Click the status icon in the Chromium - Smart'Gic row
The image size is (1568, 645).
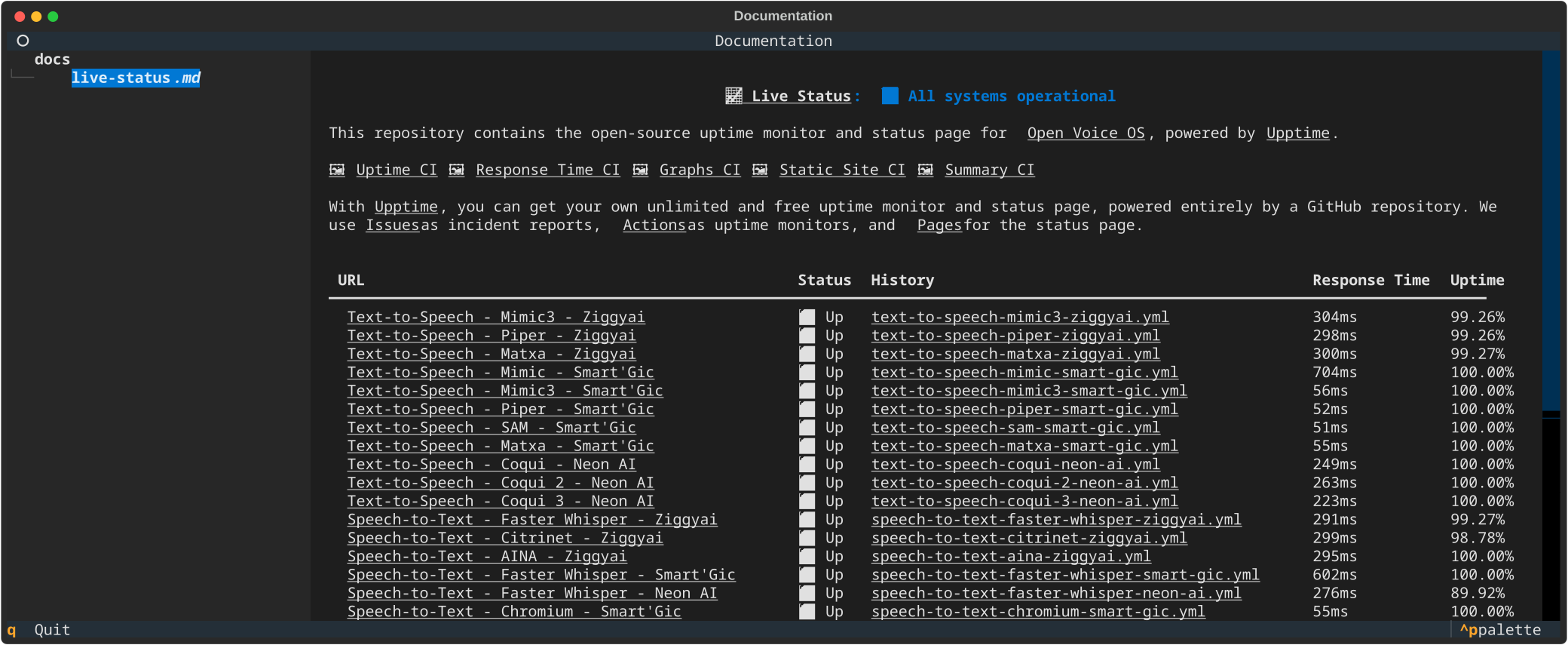[807, 612]
